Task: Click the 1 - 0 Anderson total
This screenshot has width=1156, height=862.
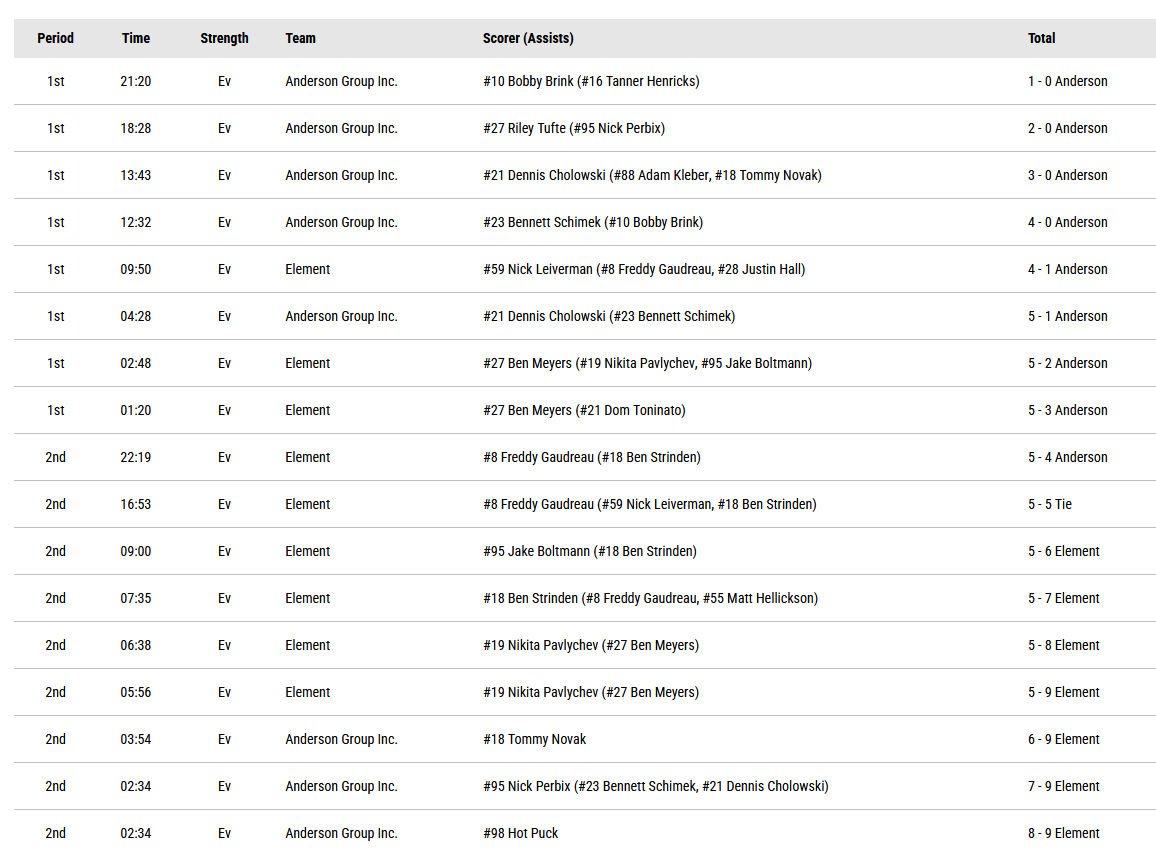Action: tap(1068, 81)
